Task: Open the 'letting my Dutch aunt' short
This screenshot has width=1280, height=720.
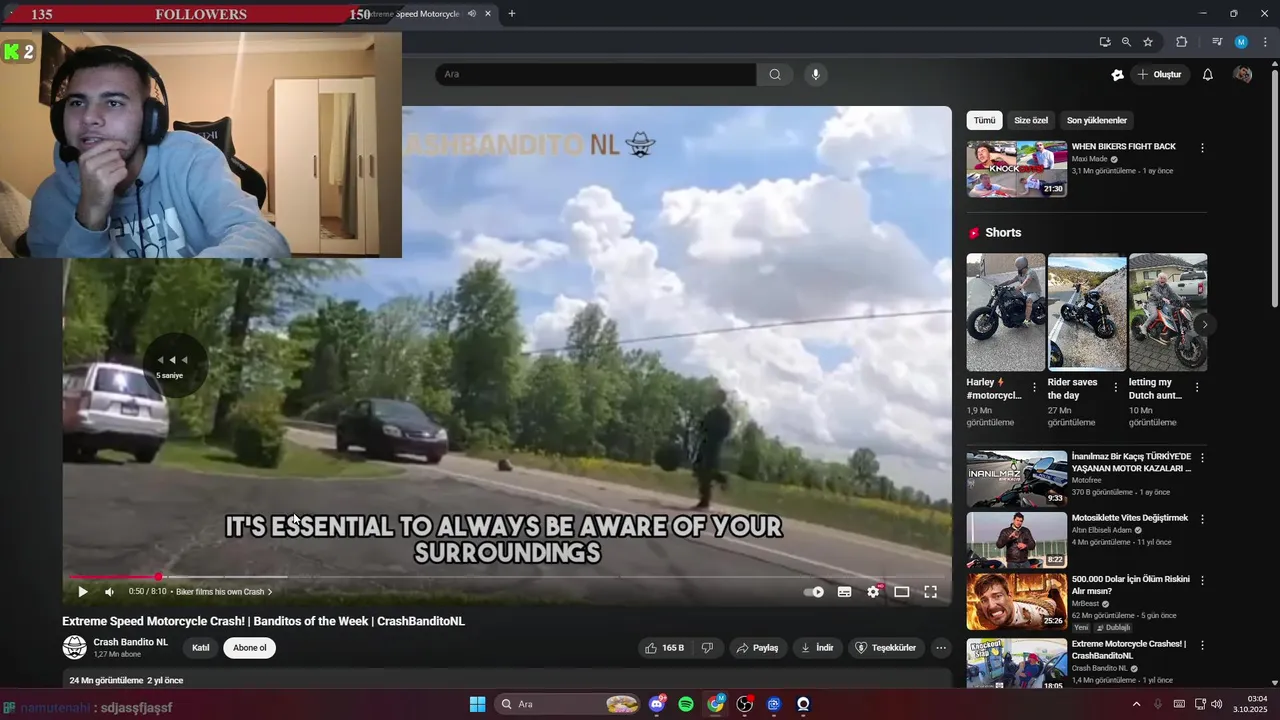Action: pos(1168,312)
